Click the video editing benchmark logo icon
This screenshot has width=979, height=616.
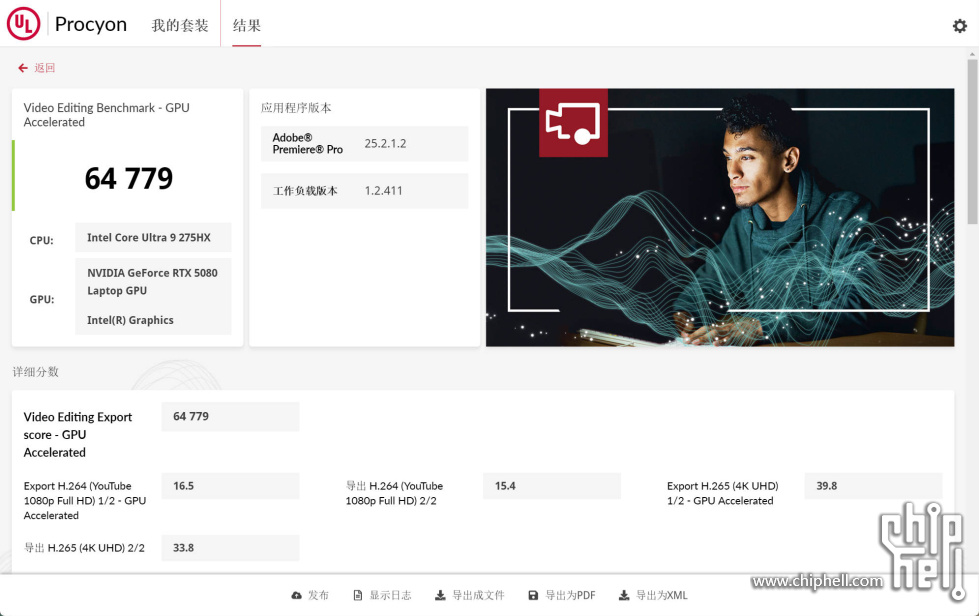coord(573,123)
